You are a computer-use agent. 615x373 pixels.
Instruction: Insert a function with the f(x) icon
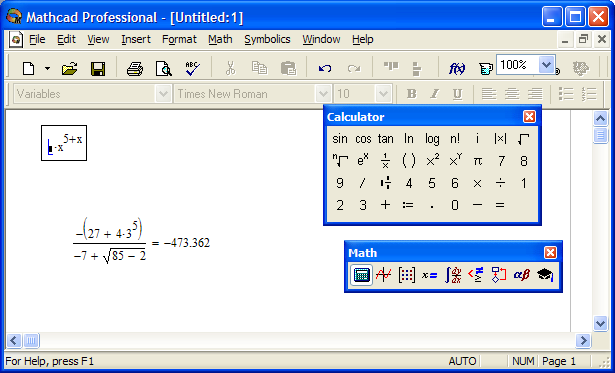coord(457,69)
